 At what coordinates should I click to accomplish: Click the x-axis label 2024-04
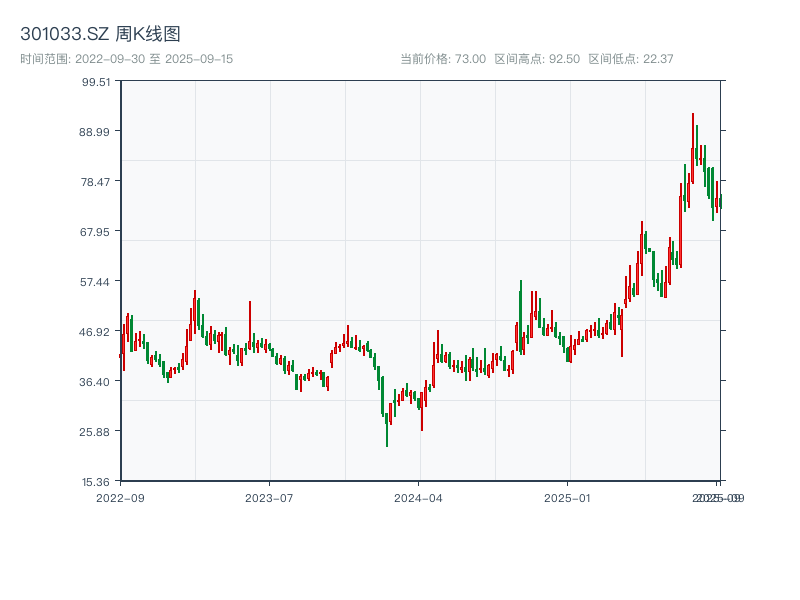pyautogui.click(x=418, y=498)
